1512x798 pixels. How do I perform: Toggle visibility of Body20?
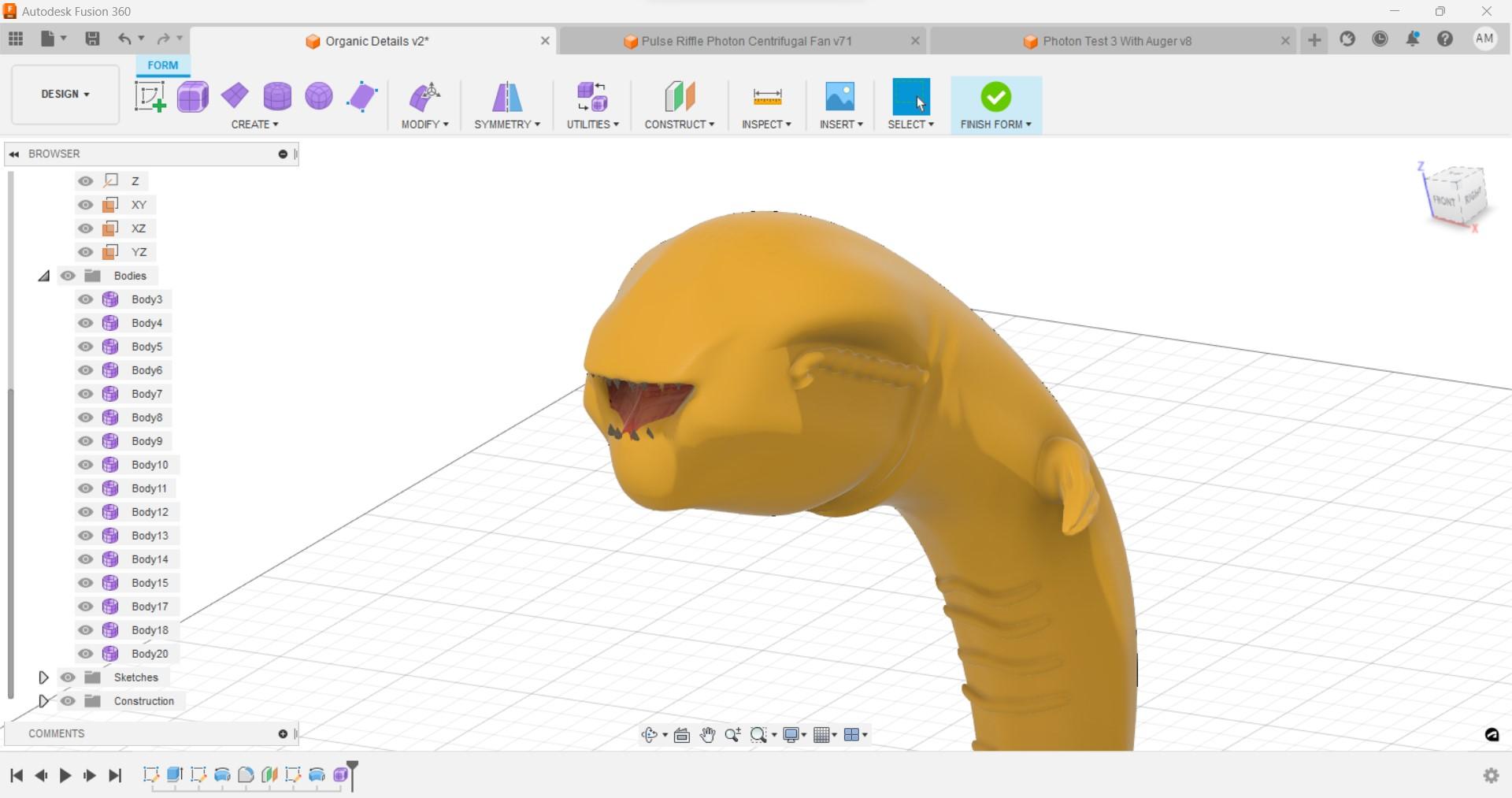86,654
